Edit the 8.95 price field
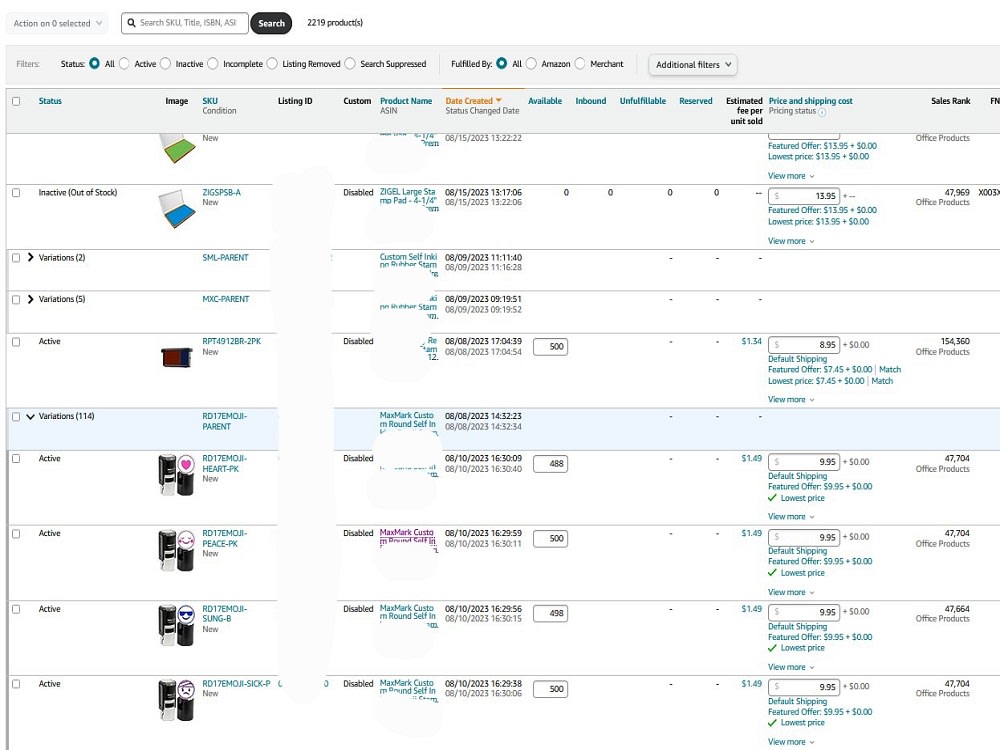 (x=804, y=344)
